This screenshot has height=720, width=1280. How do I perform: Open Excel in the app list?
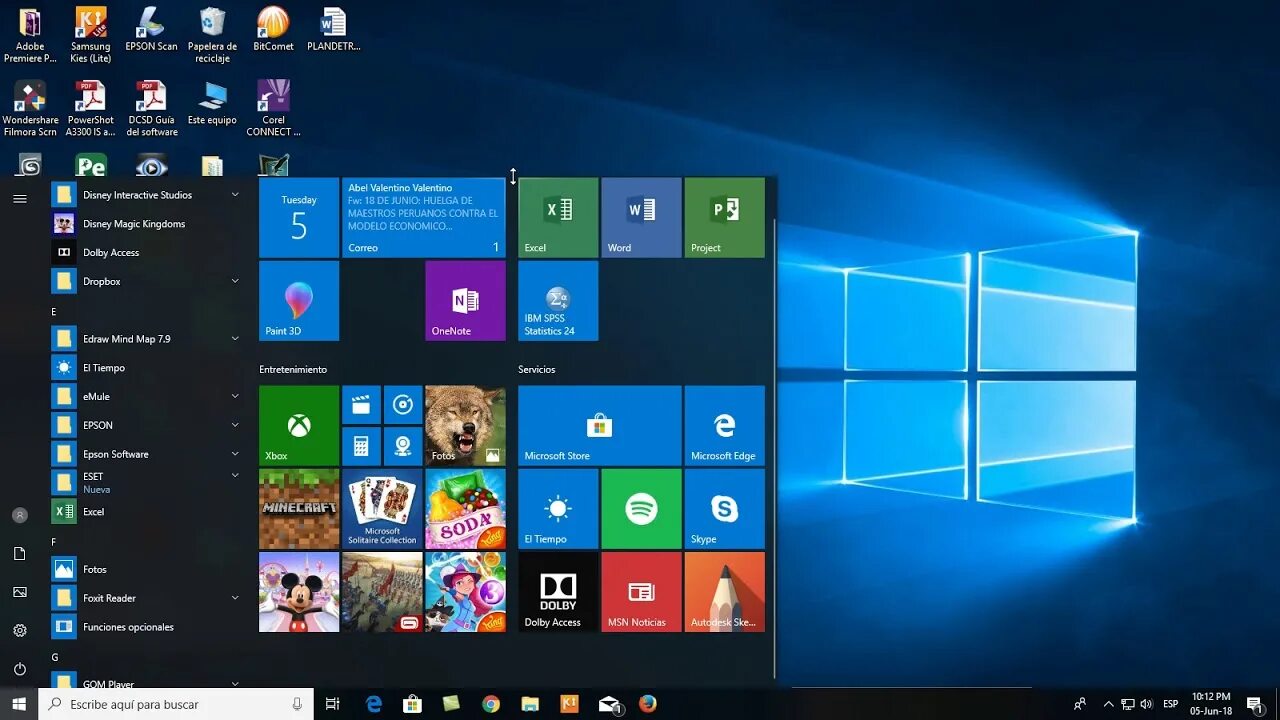(x=147, y=511)
